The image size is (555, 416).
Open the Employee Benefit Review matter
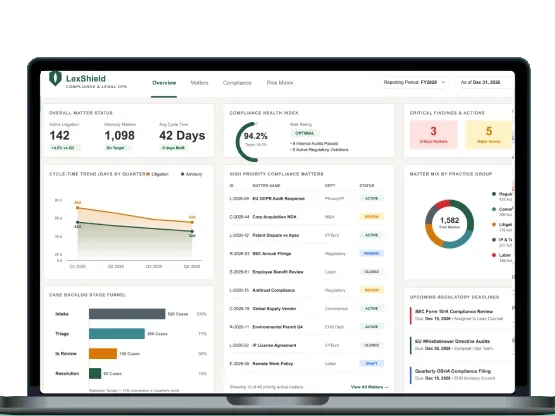278,272
